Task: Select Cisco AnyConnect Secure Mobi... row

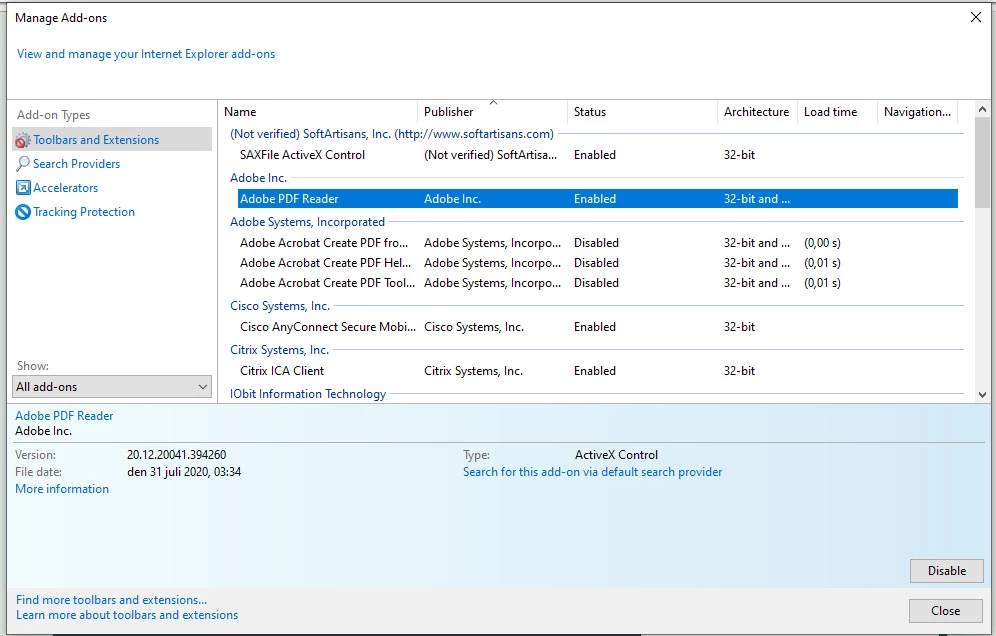Action: (x=598, y=327)
